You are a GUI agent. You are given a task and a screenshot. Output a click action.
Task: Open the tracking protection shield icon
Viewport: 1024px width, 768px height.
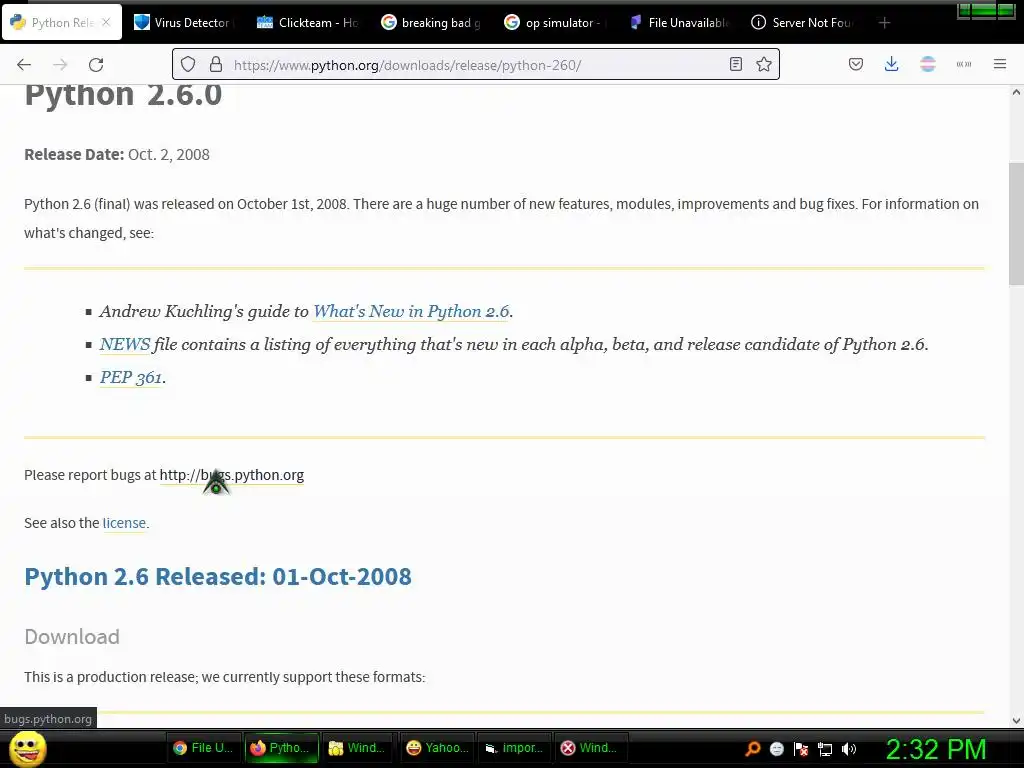pyautogui.click(x=188, y=64)
